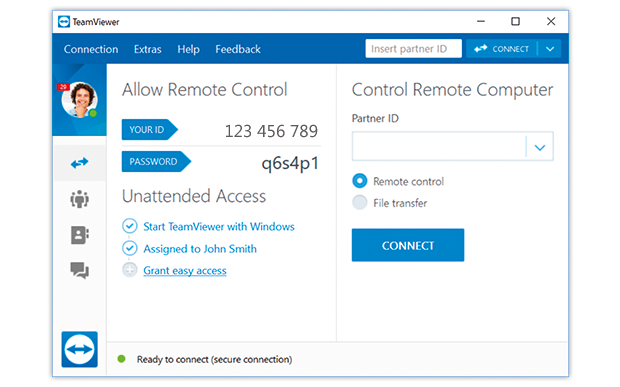Open the Connection menu
620x387 pixels.
(x=91, y=49)
